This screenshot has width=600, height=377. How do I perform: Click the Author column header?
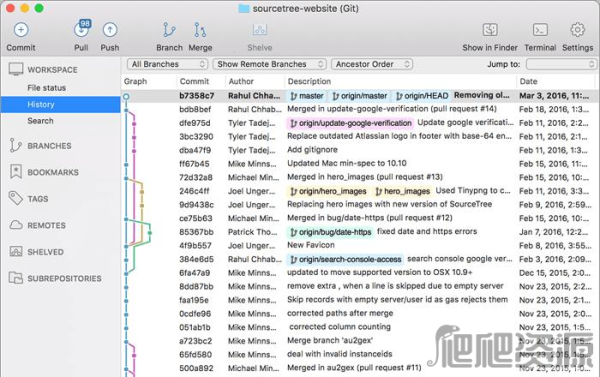coord(241,81)
